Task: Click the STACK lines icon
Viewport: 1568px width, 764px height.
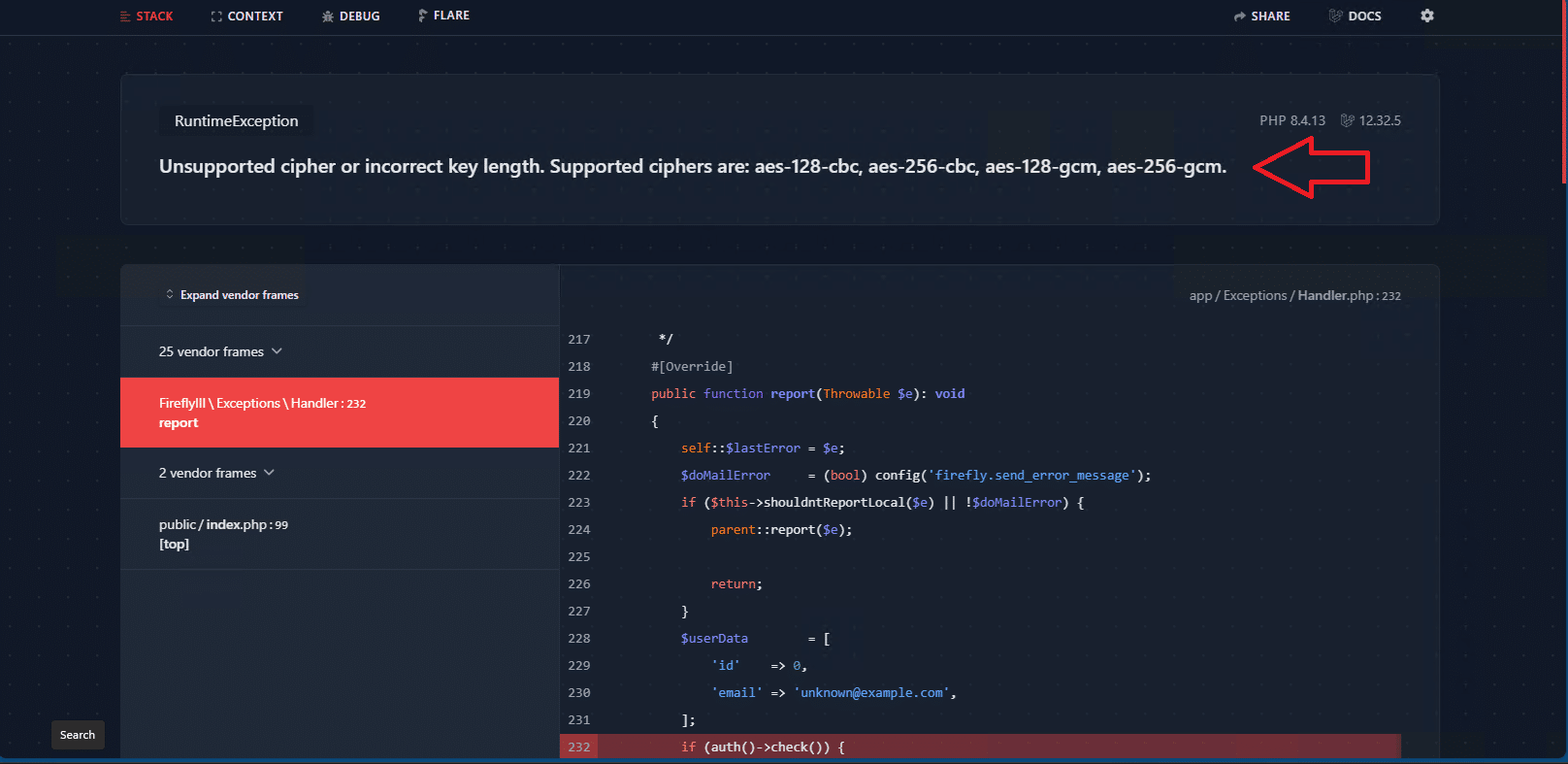Action: (125, 17)
